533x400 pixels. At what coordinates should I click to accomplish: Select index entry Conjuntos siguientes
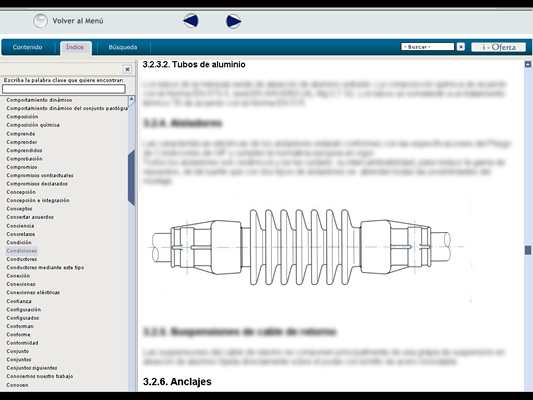(32, 368)
